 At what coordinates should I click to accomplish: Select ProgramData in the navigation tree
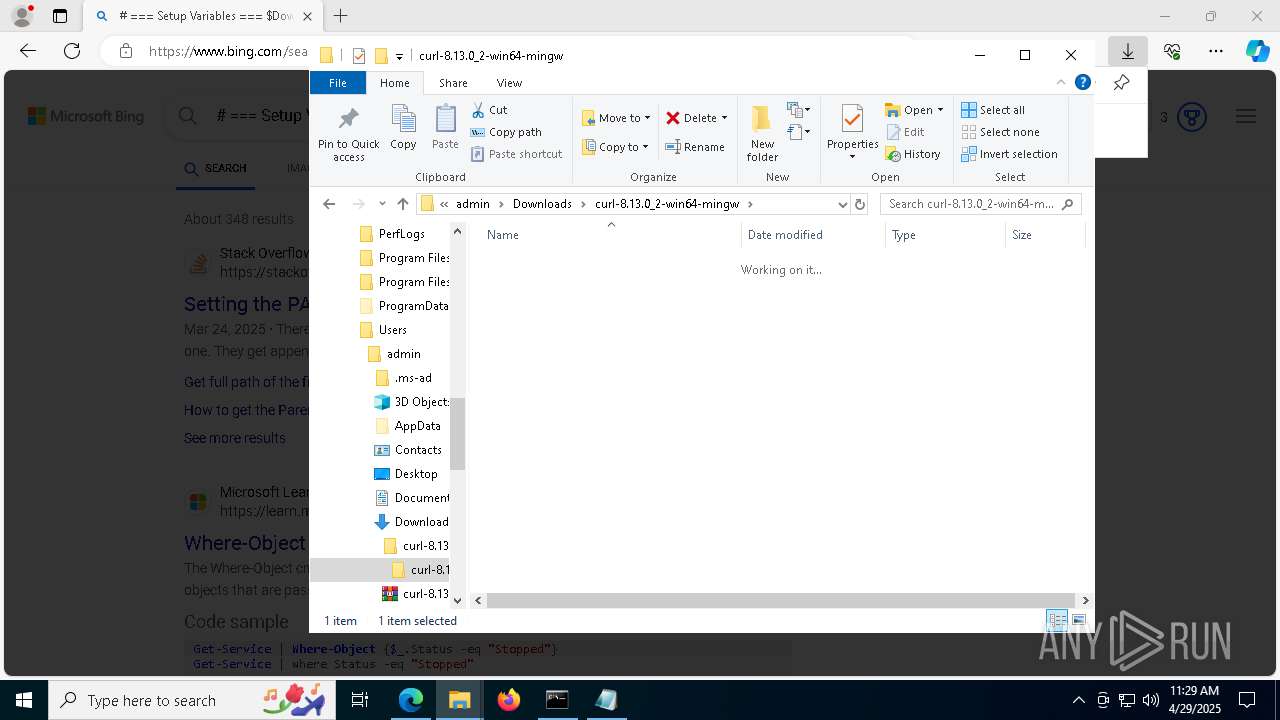click(404, 306)
